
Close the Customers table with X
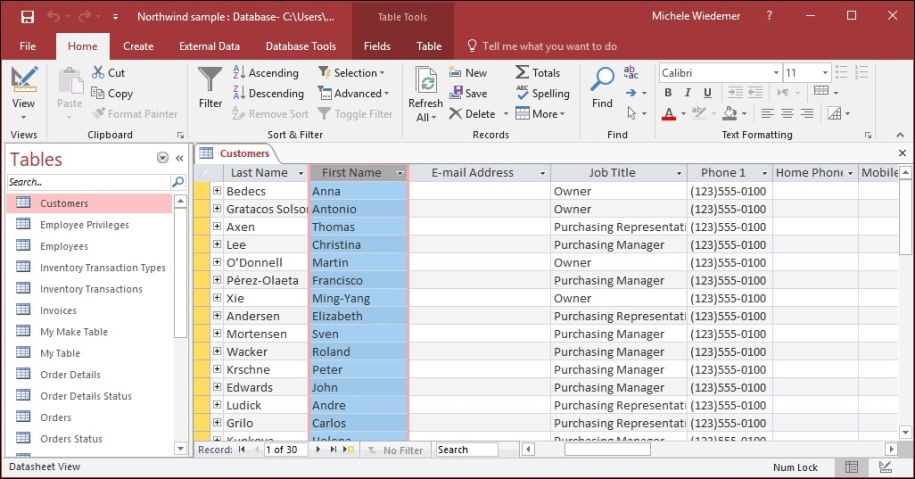coord(902,153)
